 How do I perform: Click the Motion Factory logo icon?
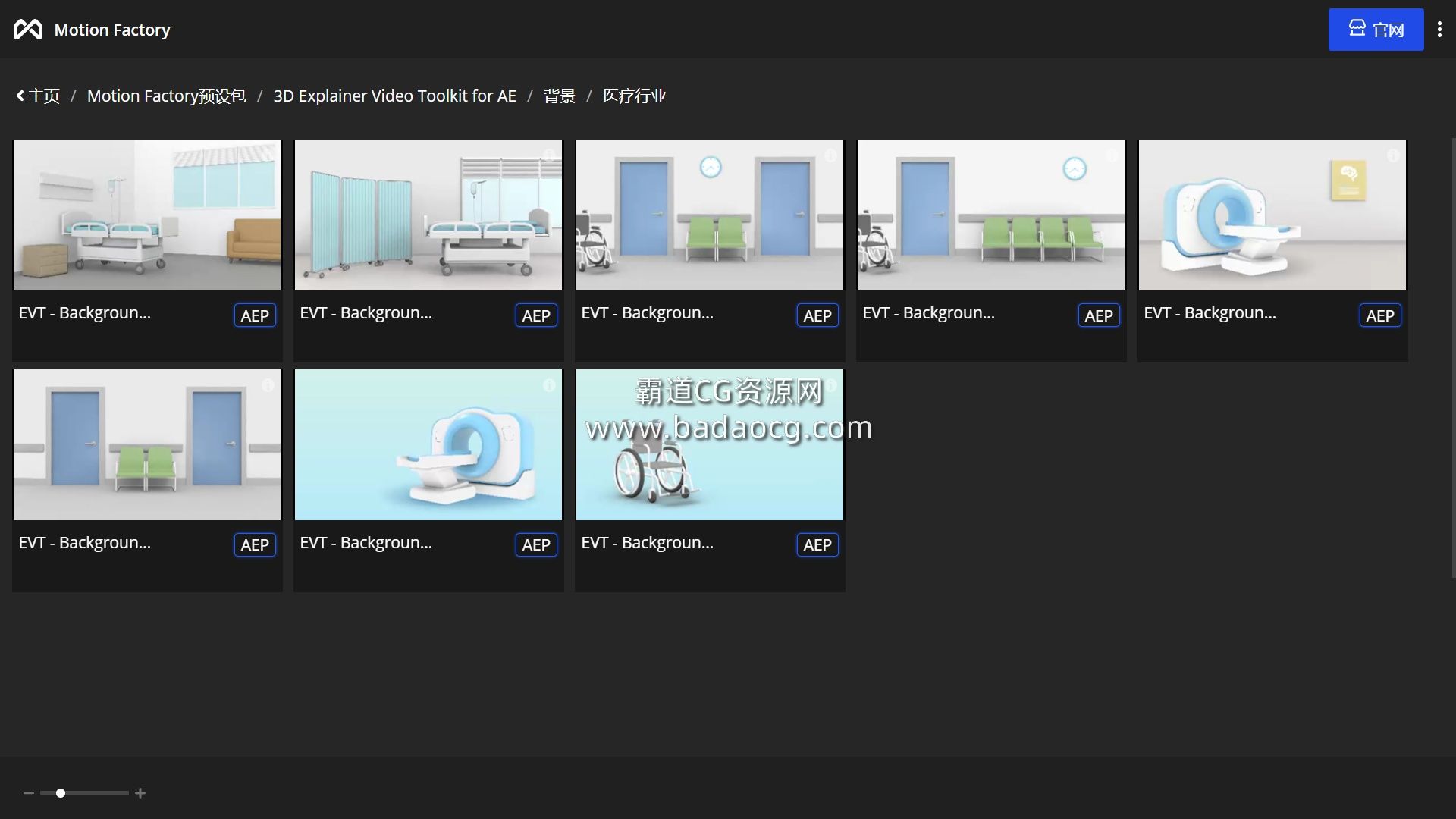click(x=28, y=30)
